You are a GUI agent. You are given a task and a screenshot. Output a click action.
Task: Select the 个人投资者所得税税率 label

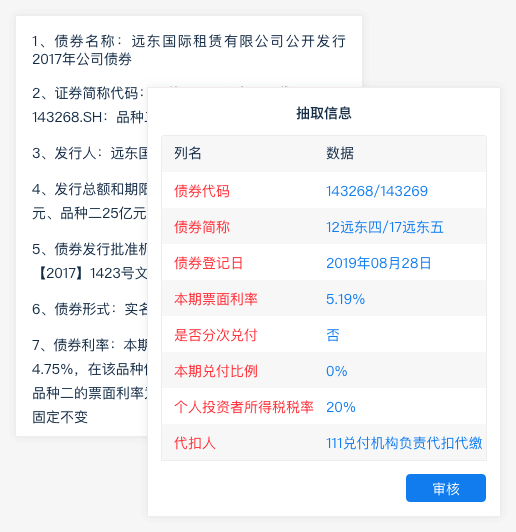coord(244,407)
